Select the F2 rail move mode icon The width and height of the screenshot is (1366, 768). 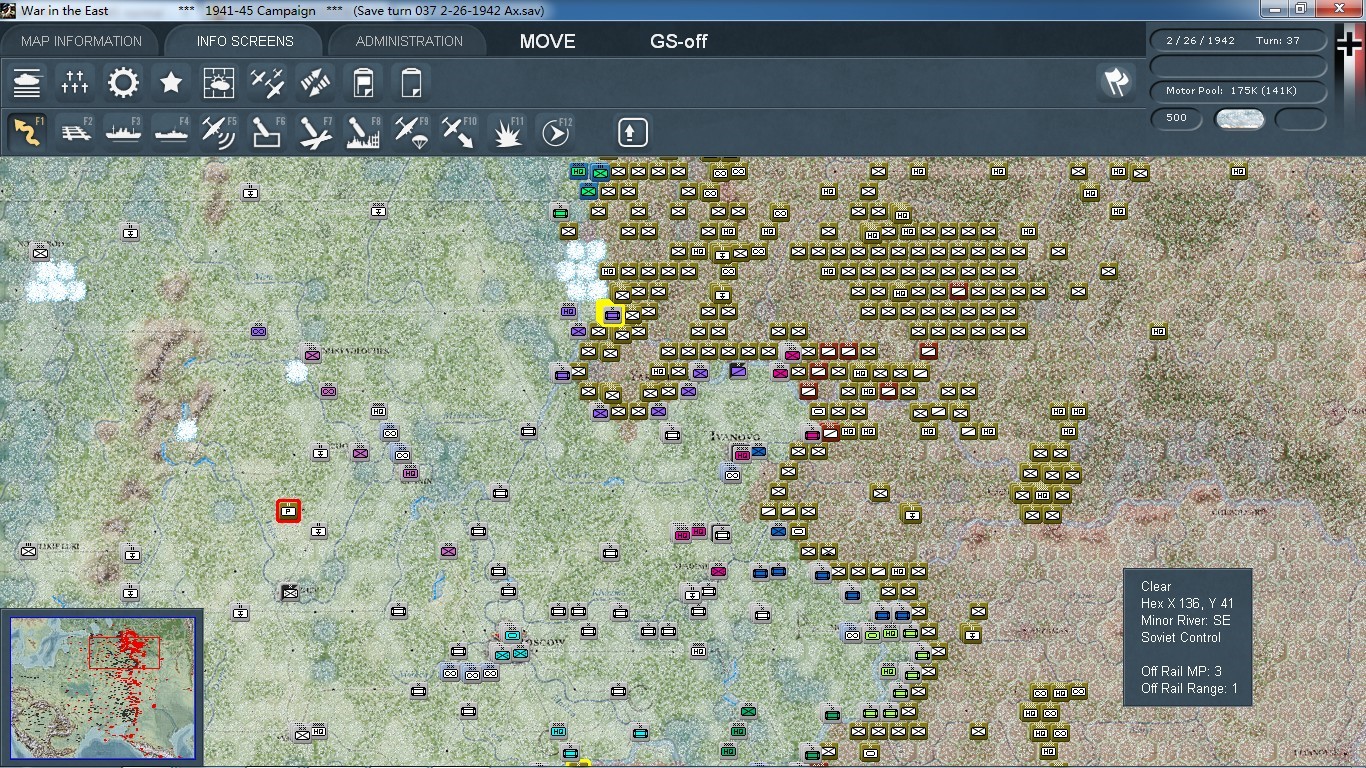coord(75,132)
